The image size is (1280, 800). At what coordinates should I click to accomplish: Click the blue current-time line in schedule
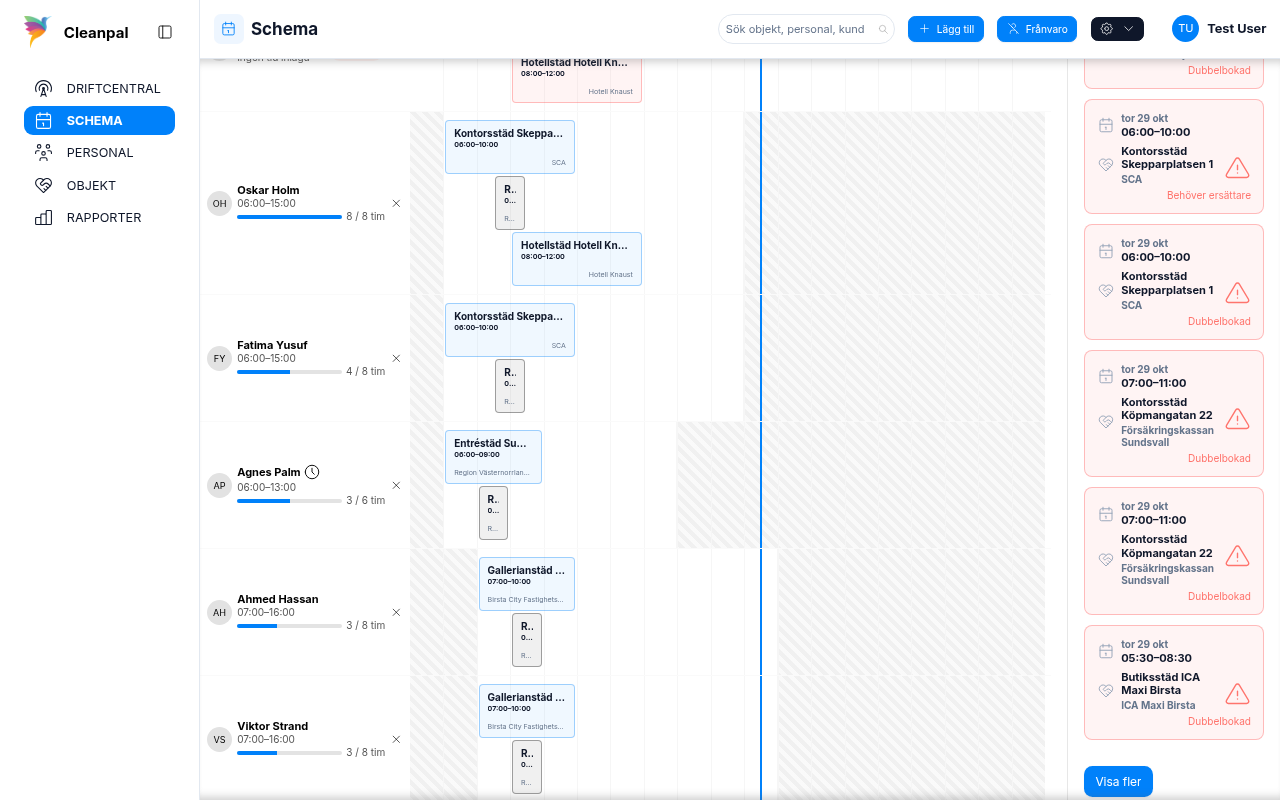tap(761, 430)
